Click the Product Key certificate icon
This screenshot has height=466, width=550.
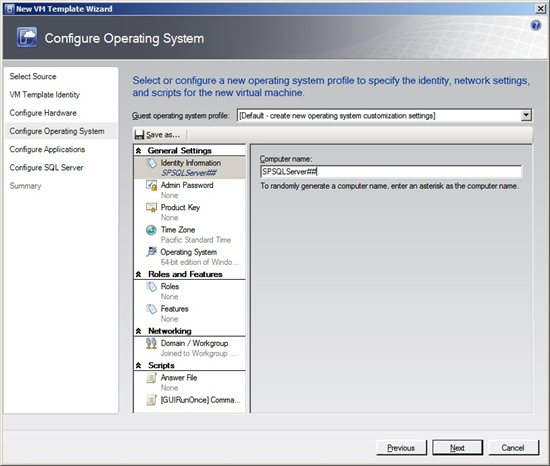pyautogui.click(x=151, y=208)
